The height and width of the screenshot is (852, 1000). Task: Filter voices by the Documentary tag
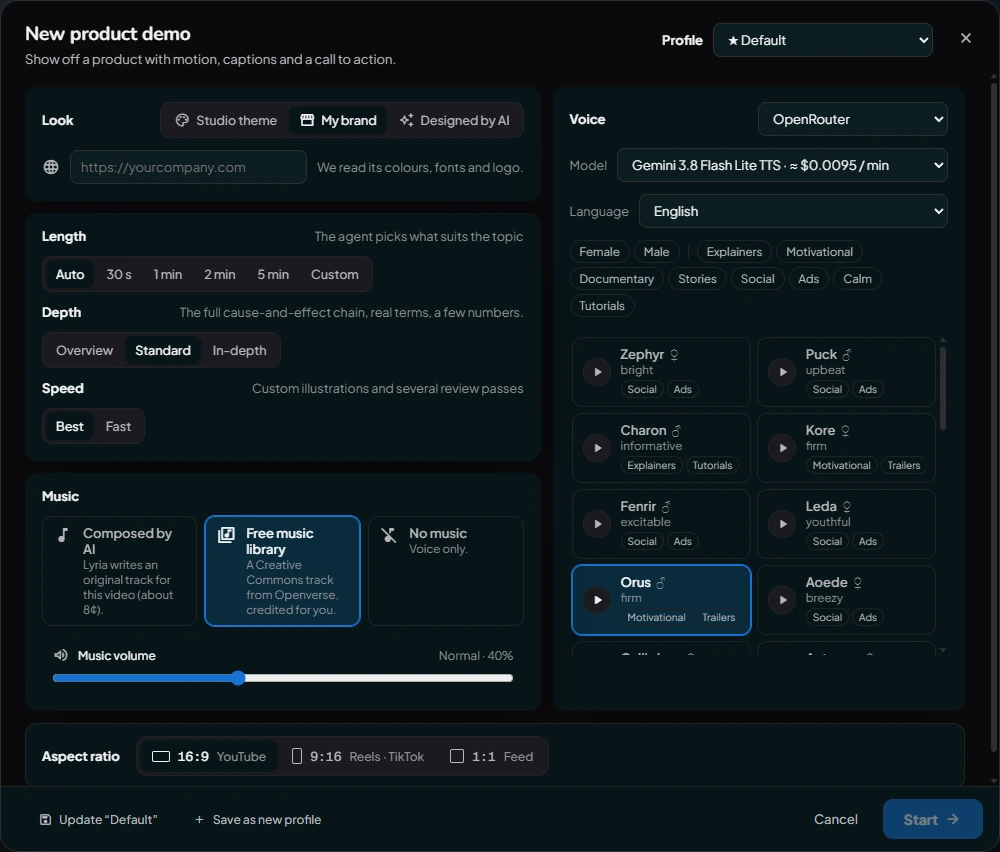(x=617, y=279)
